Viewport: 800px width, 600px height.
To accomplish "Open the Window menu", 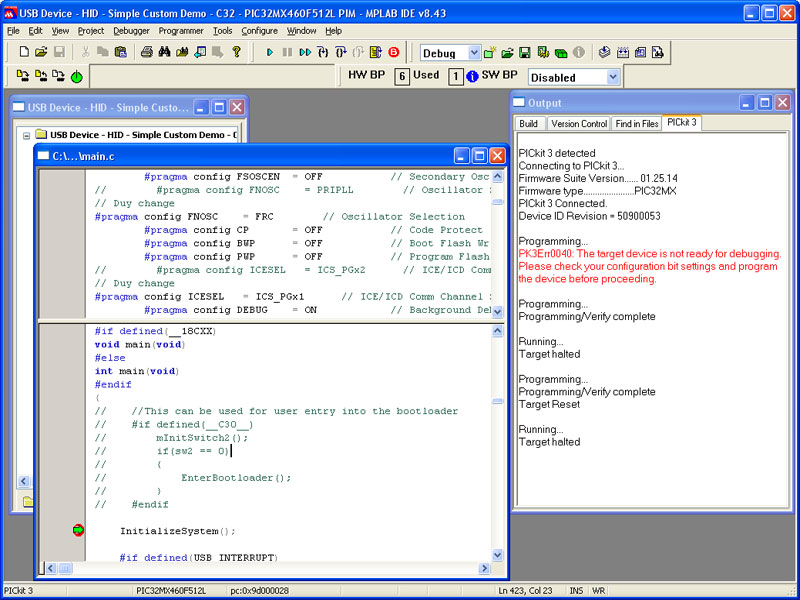I will click(301, 31).
